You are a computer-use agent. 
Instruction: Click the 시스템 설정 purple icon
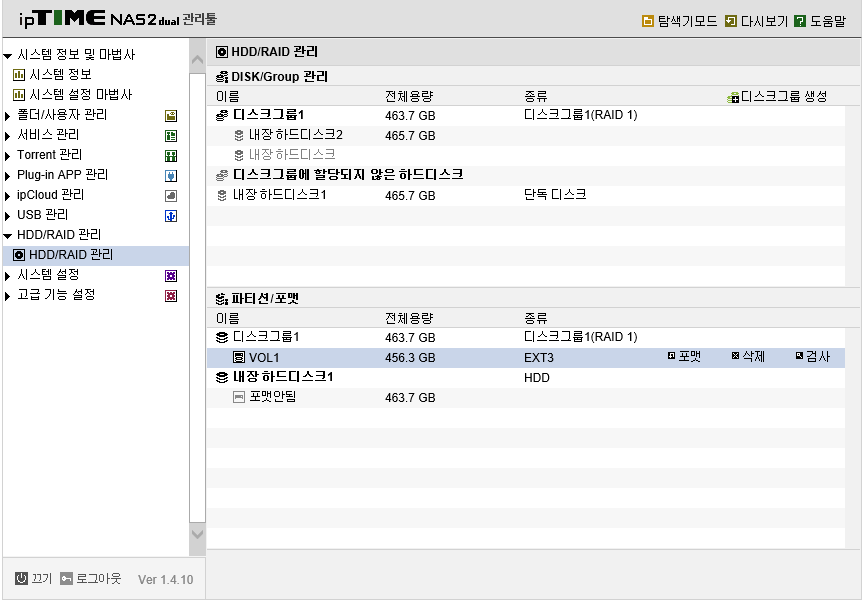(171, 276)
